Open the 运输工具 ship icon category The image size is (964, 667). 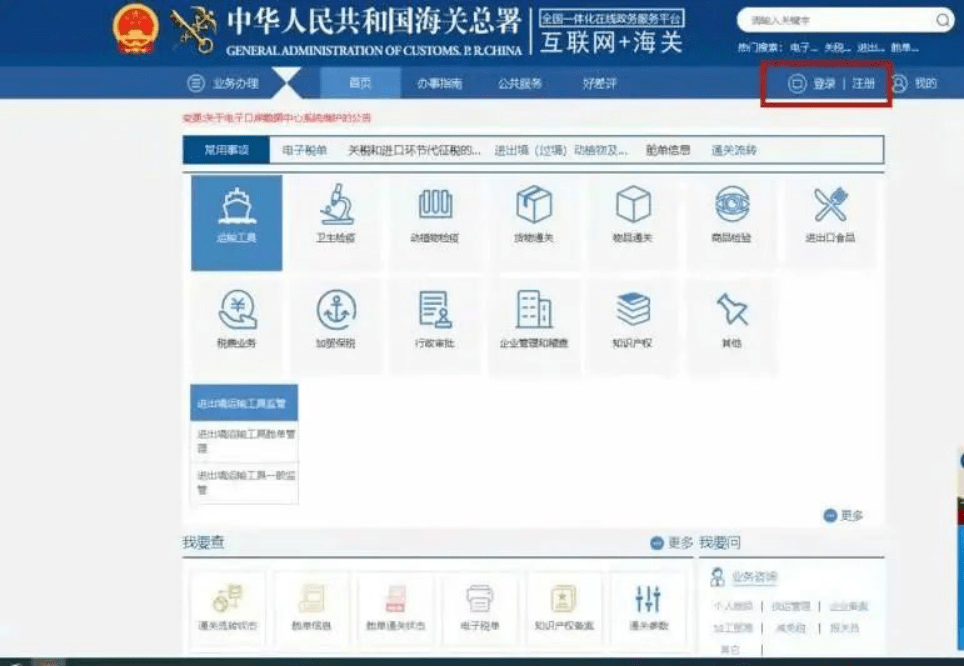pyautogui.click(x=237, y=223)
